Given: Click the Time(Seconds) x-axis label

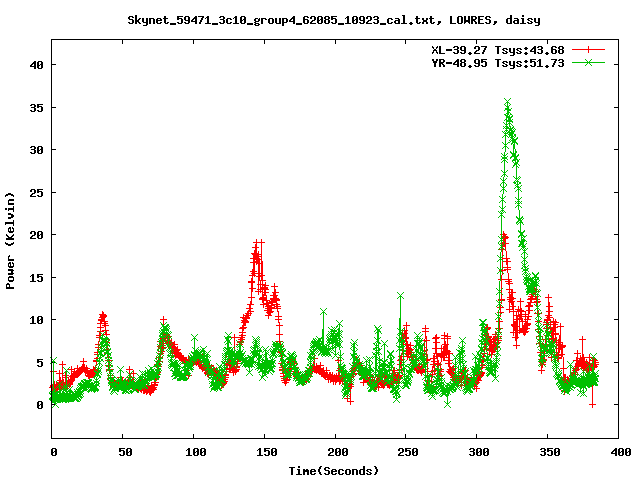Looking at the screenshot, I should [333, 471].
